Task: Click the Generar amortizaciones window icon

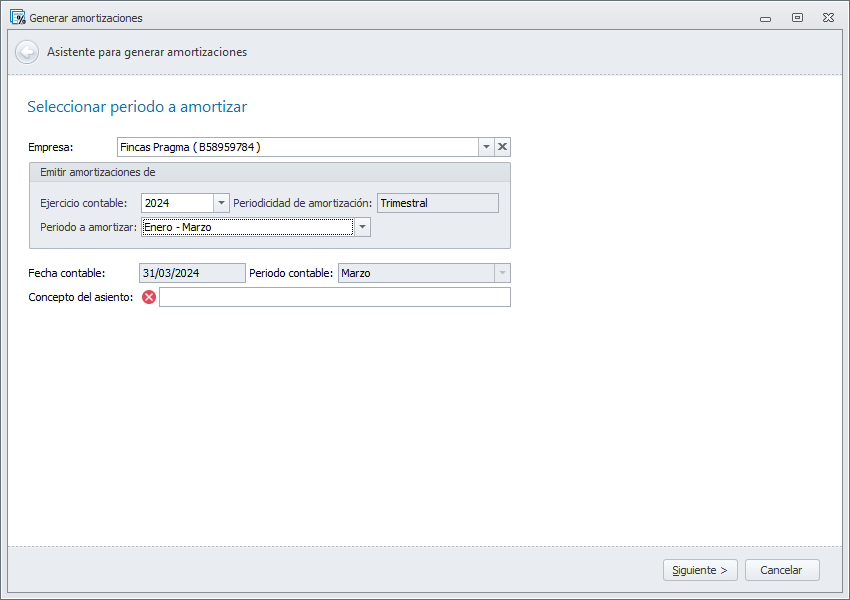Action: point(17,17)
